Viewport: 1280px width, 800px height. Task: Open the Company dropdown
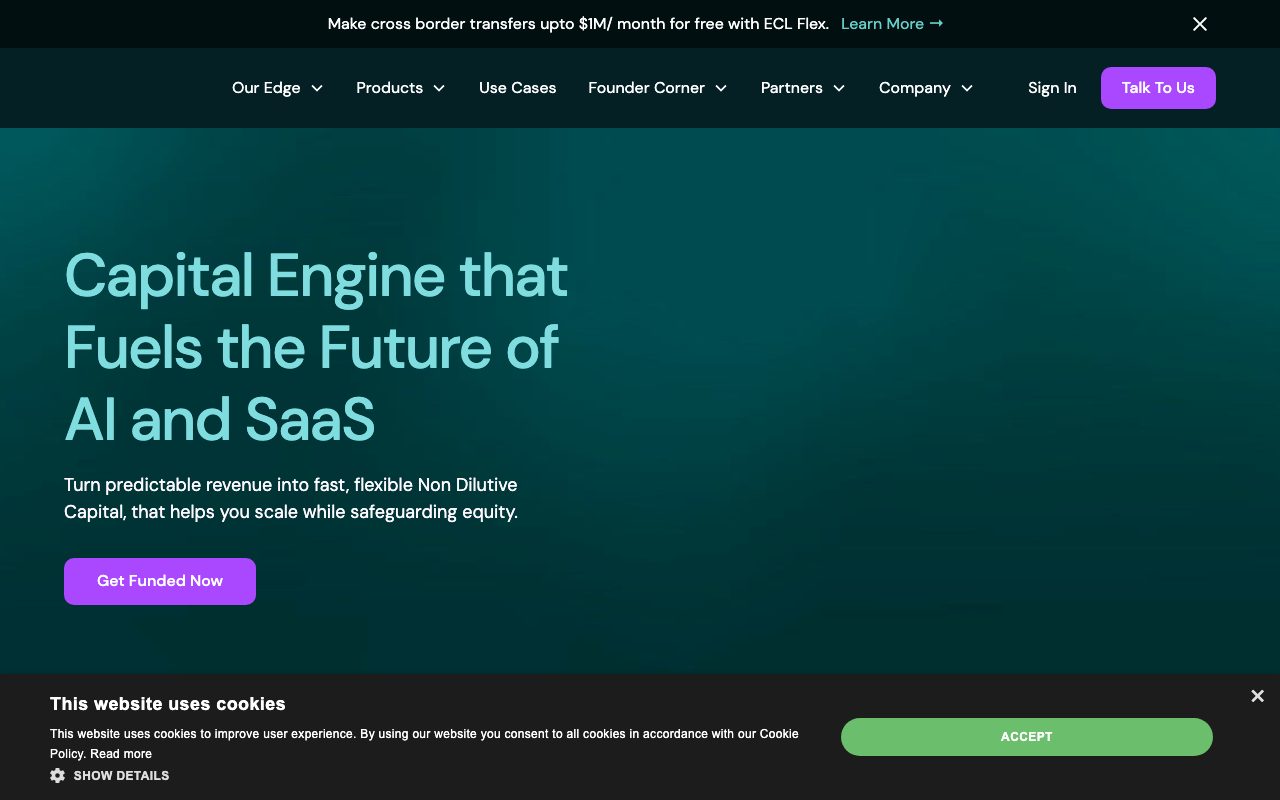[926, 88]
